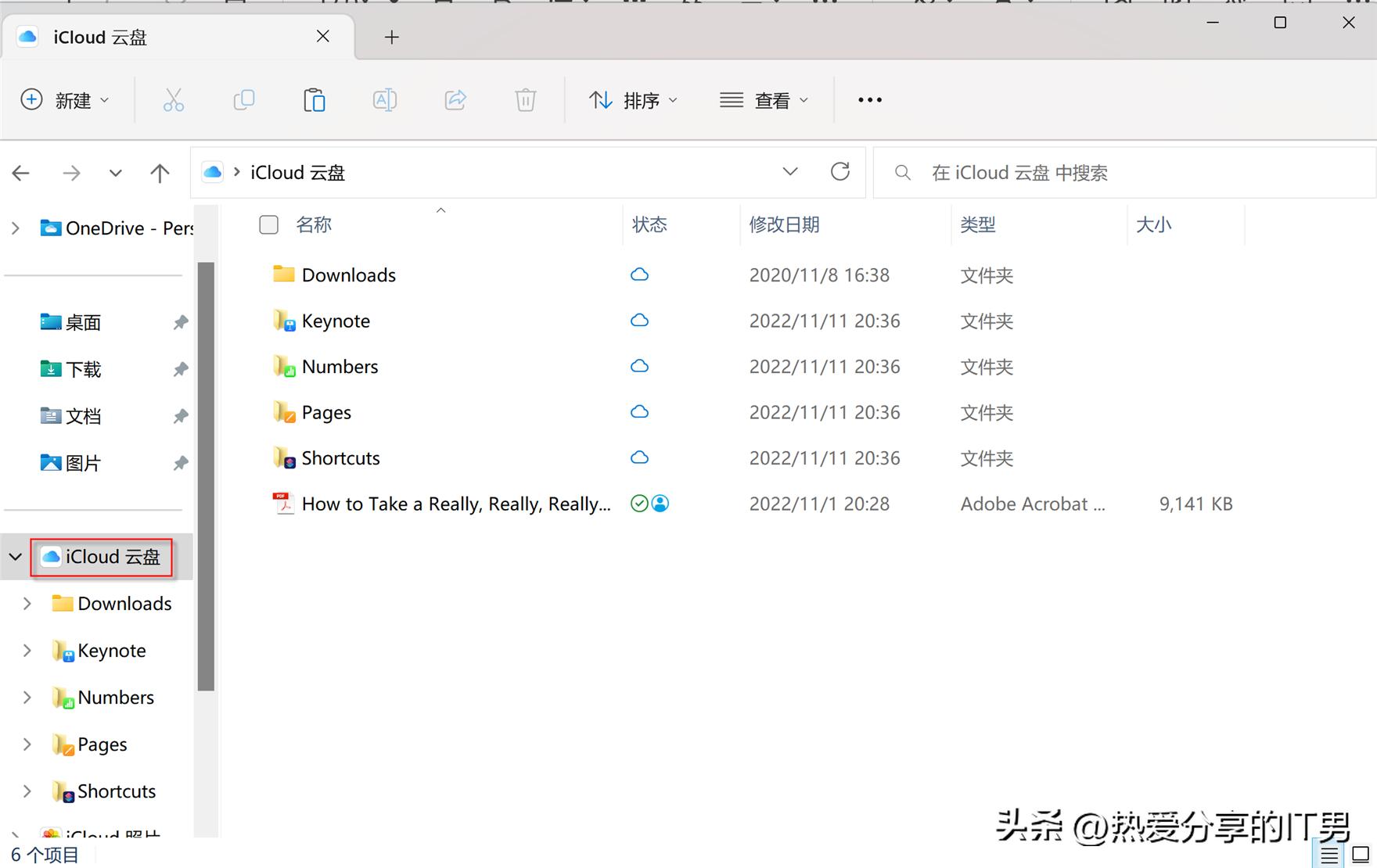
Task: Refresh the current folder view
Action: coord(840,171)
